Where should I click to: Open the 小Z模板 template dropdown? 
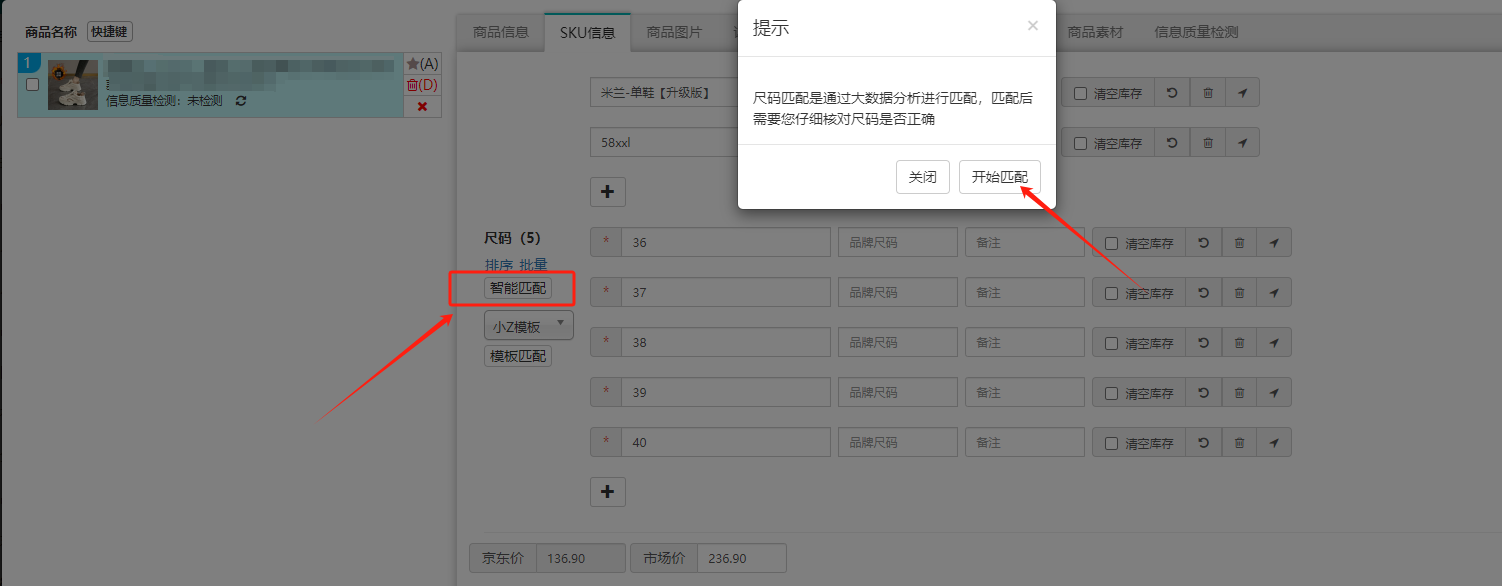(x=528, y=325)
